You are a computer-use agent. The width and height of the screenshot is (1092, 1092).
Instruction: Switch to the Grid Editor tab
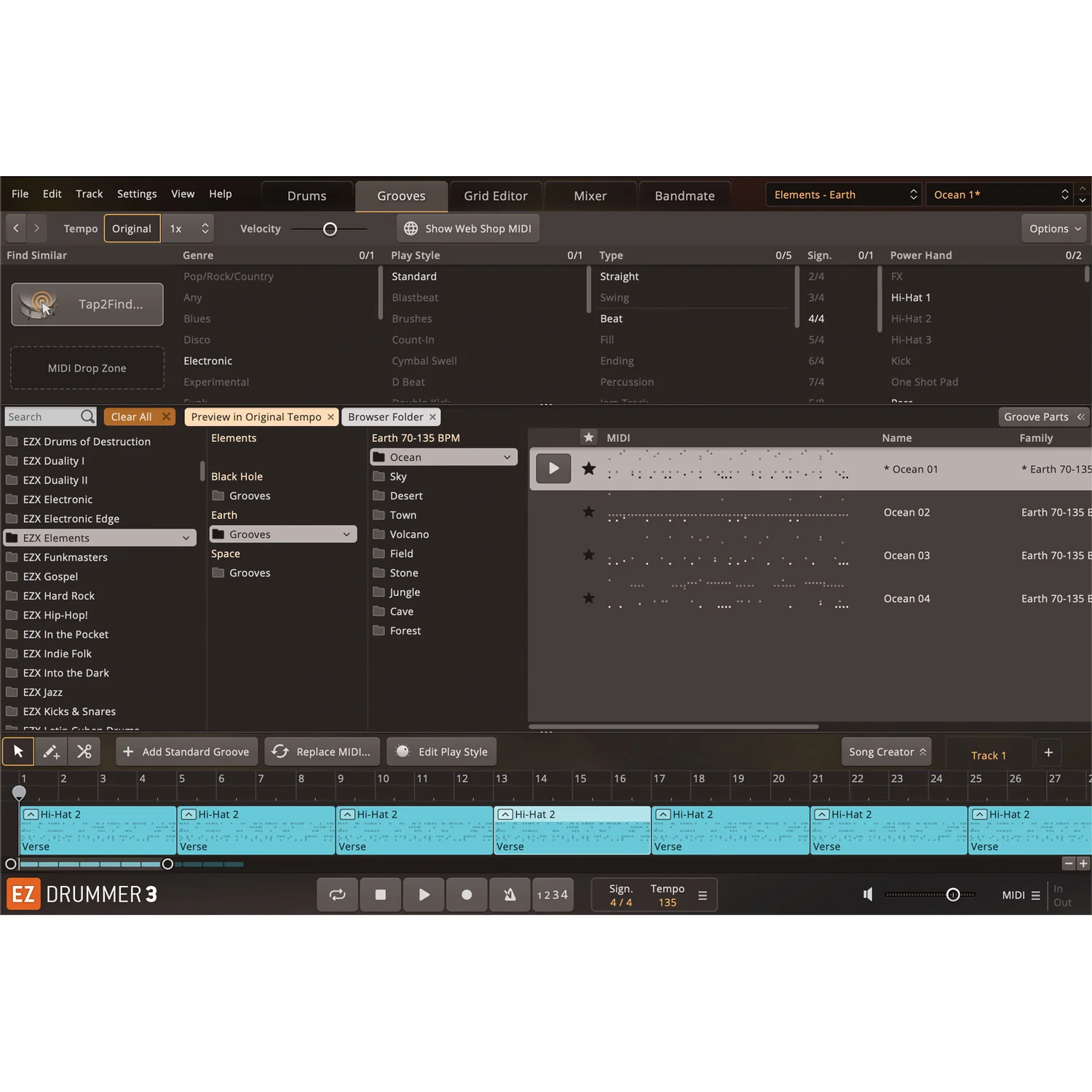(x=496, y=196)
